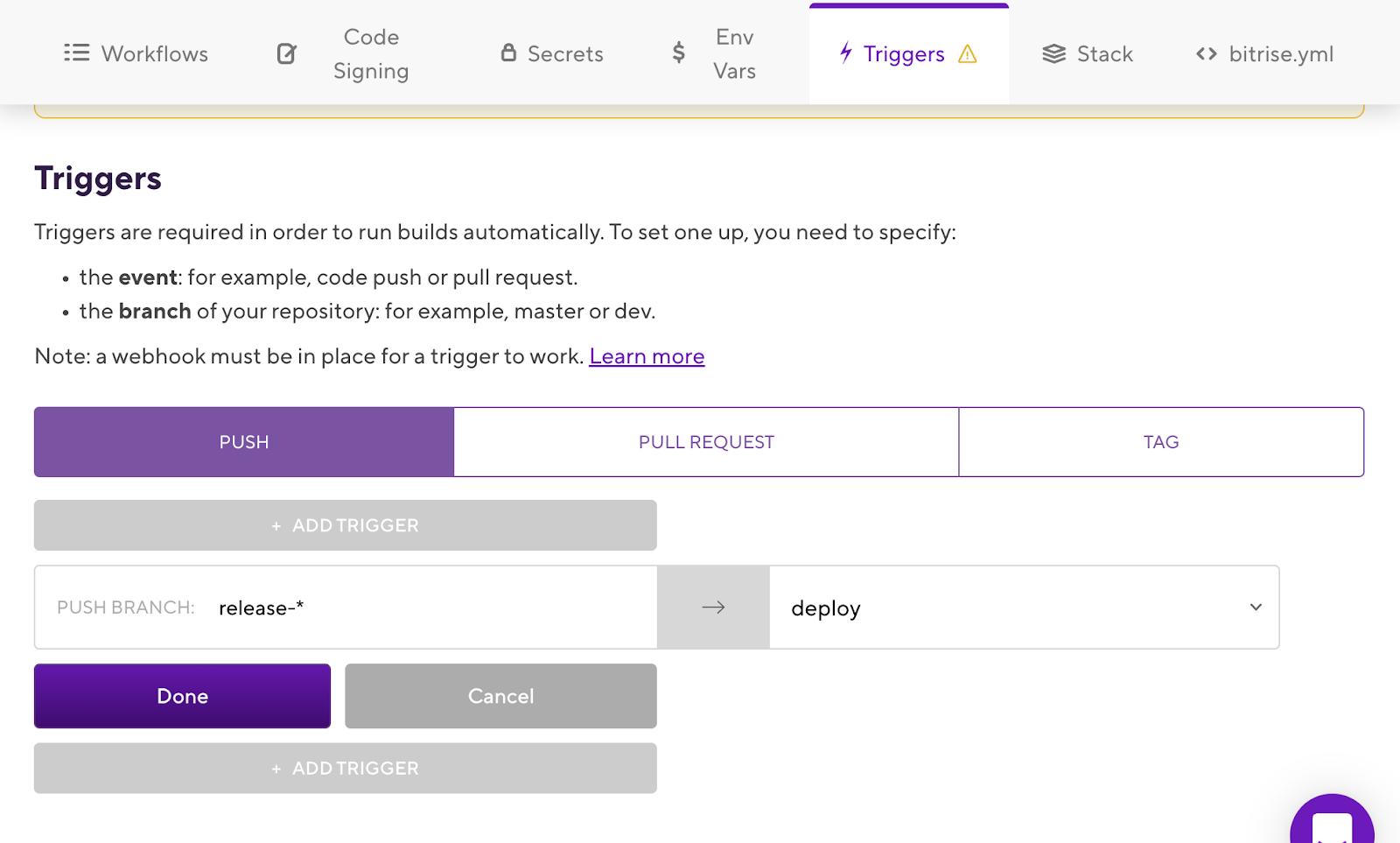Open the Secrets tab
Viewport: 1400px width, 843px height.
pos(564,54)
